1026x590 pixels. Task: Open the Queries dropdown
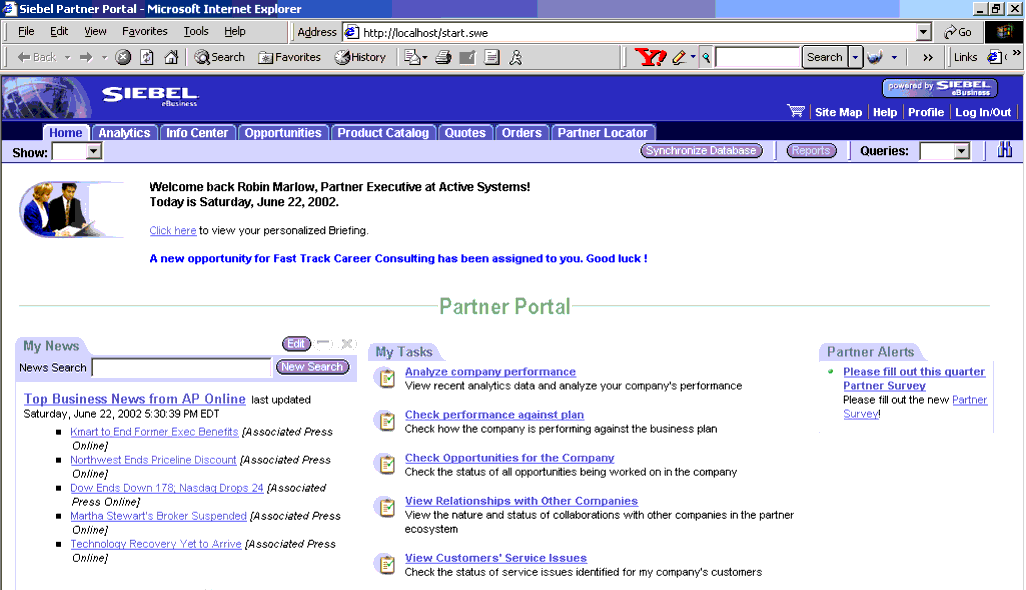coord(944,151)
